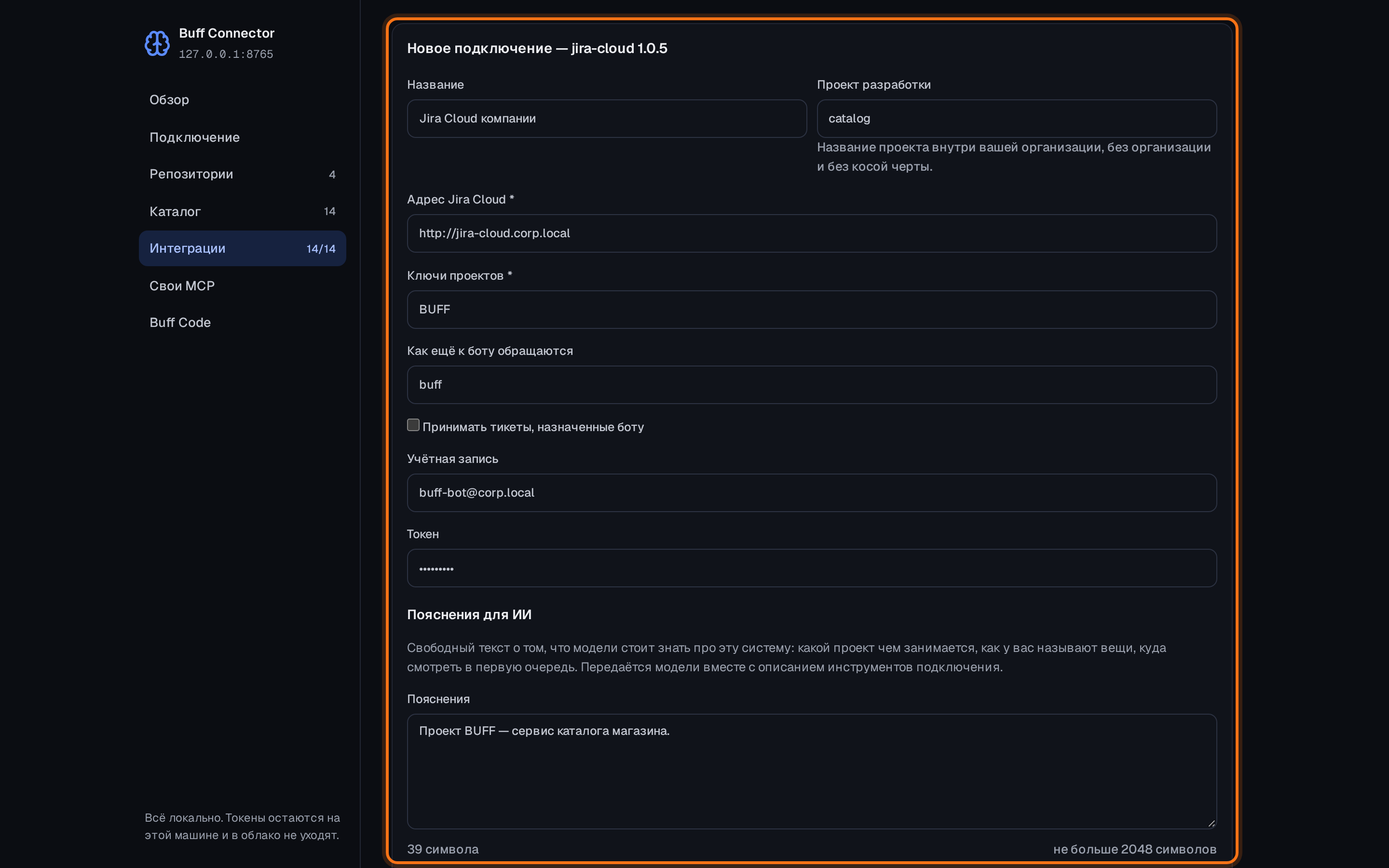Select the Интеграции sidebar item
The height and width of the screenshot is (868, 1389).
click(x=242, y=248)
